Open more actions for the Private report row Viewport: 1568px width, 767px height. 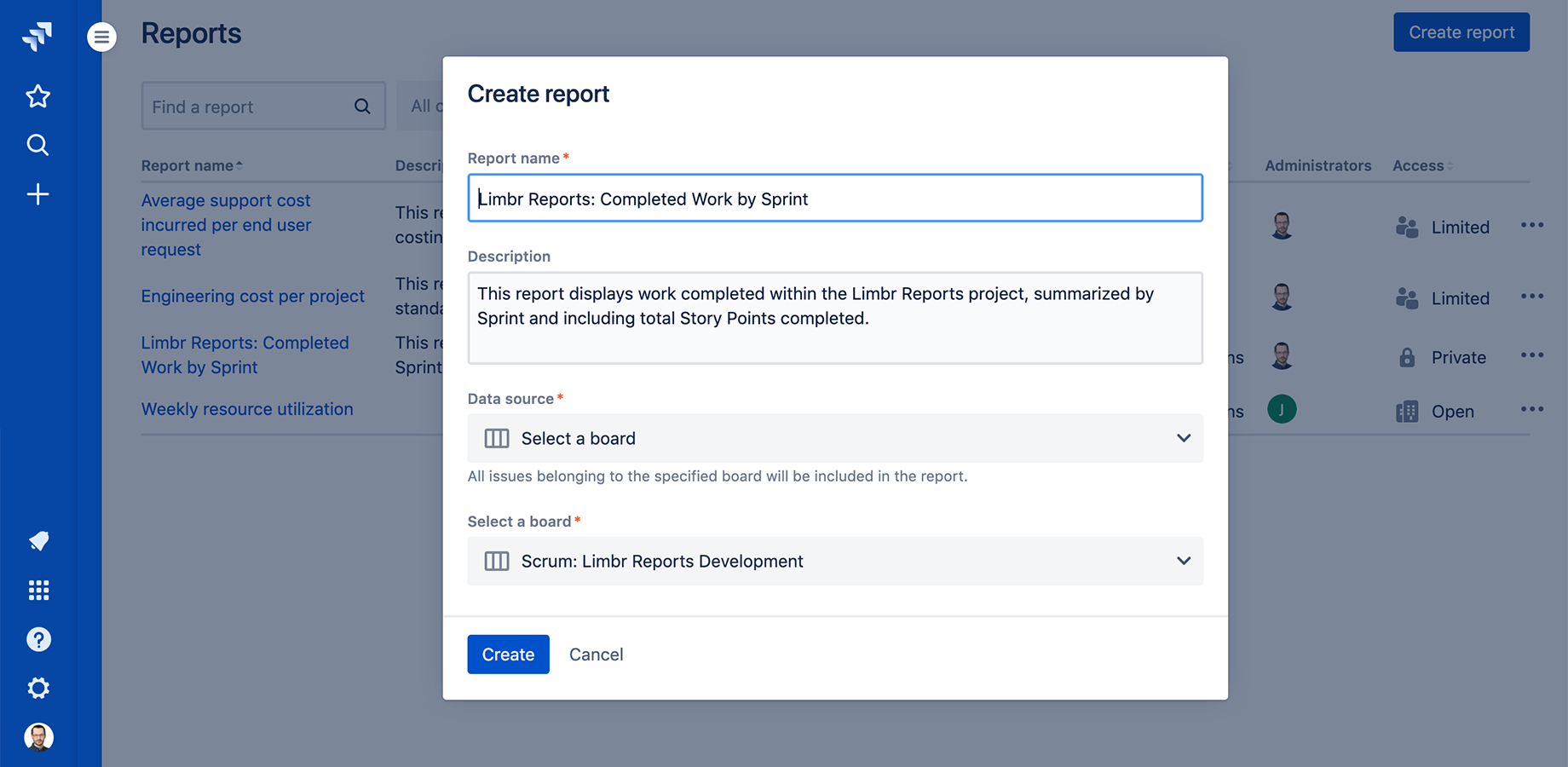[1532, 355]
